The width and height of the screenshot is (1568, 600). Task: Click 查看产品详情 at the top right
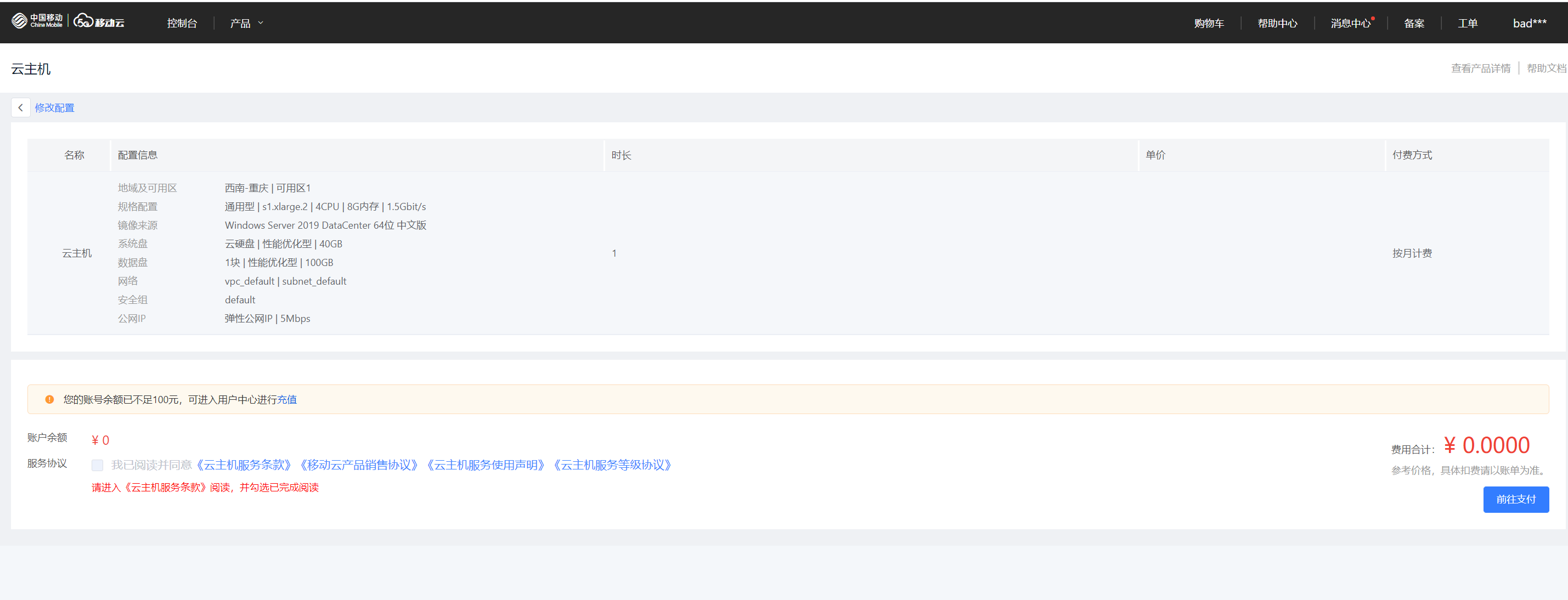(1480, 68)
